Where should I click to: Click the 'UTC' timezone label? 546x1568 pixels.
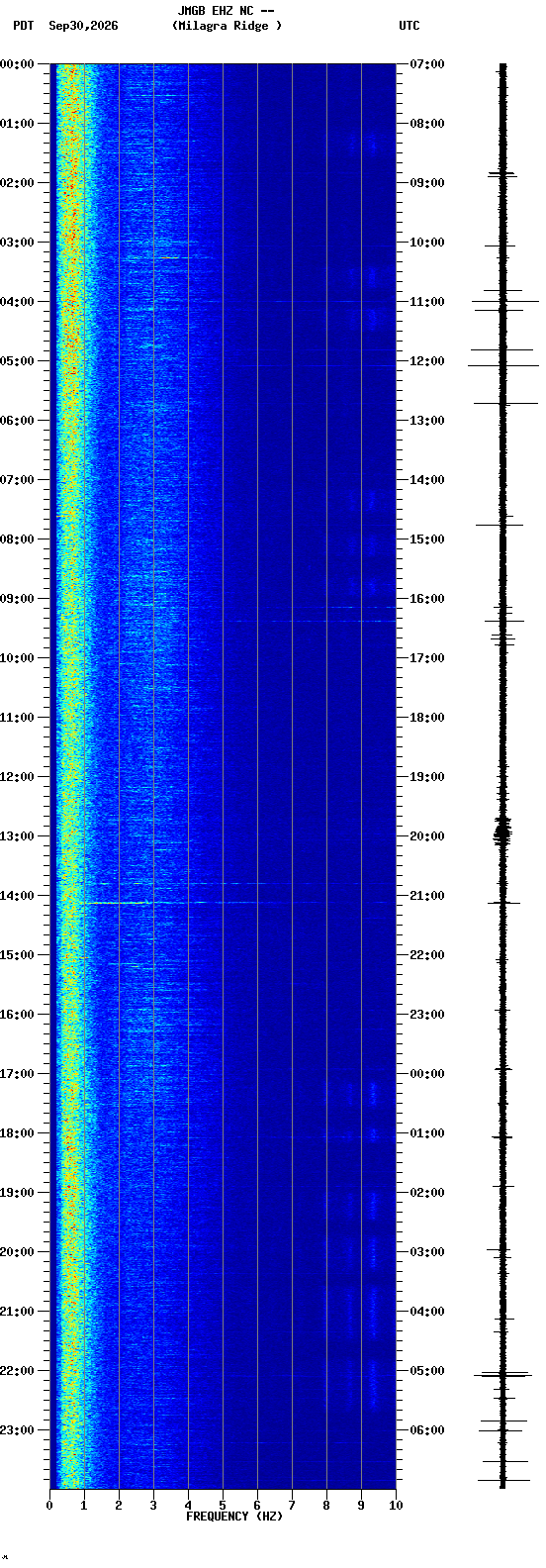(x=409, y=26)
